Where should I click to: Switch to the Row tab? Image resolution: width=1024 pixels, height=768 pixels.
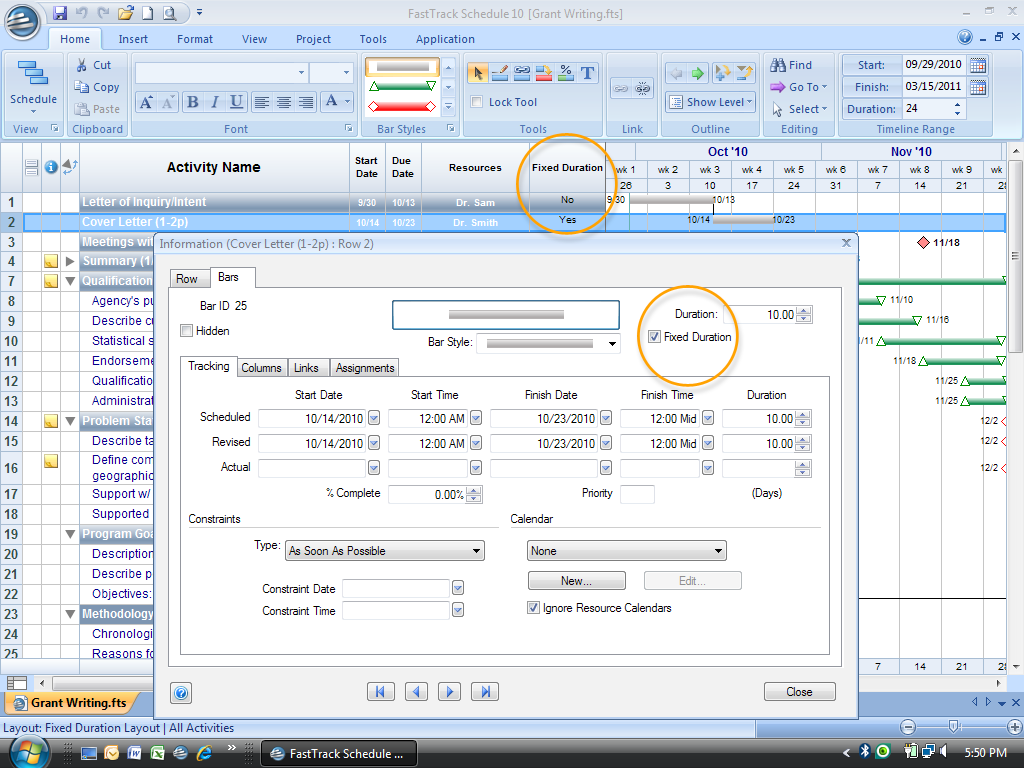click(187, 278)
